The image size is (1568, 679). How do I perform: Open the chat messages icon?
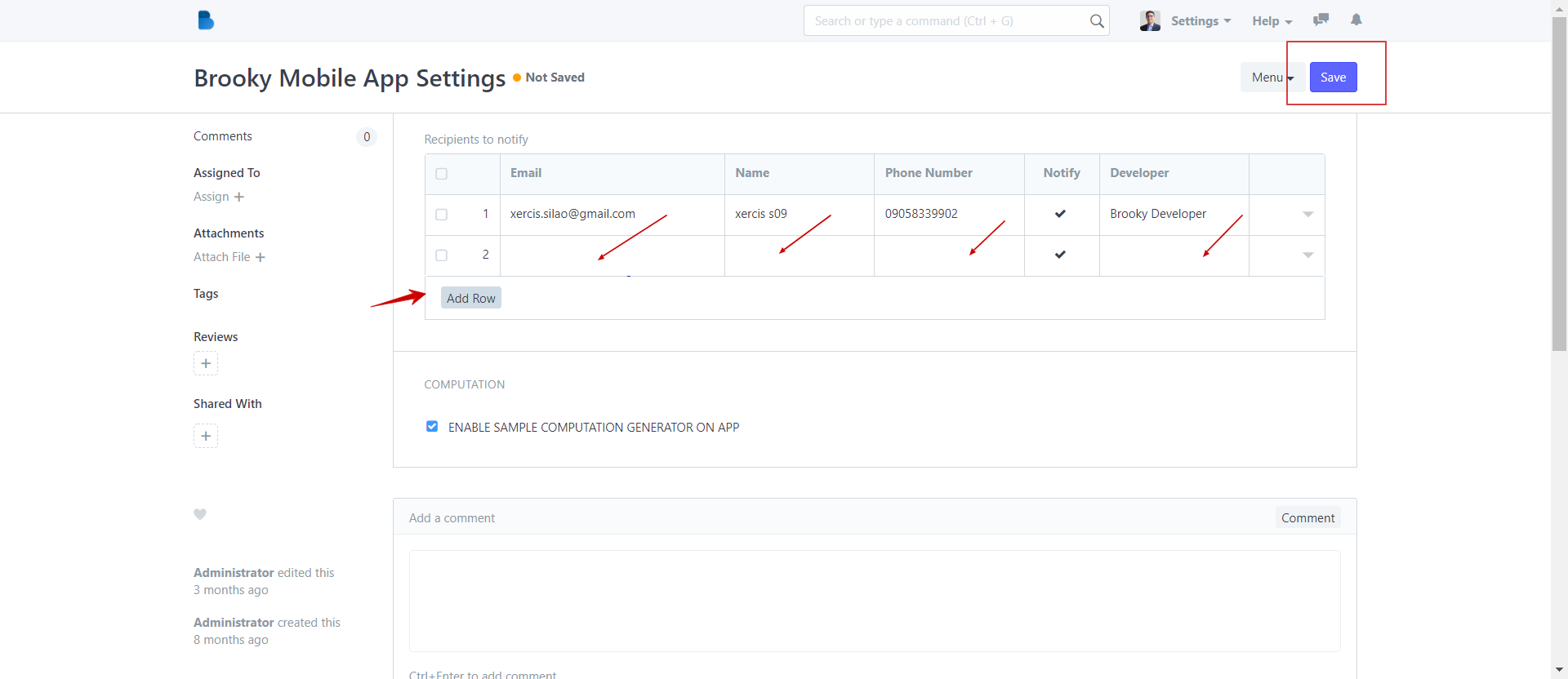[x=1321, y=20]
